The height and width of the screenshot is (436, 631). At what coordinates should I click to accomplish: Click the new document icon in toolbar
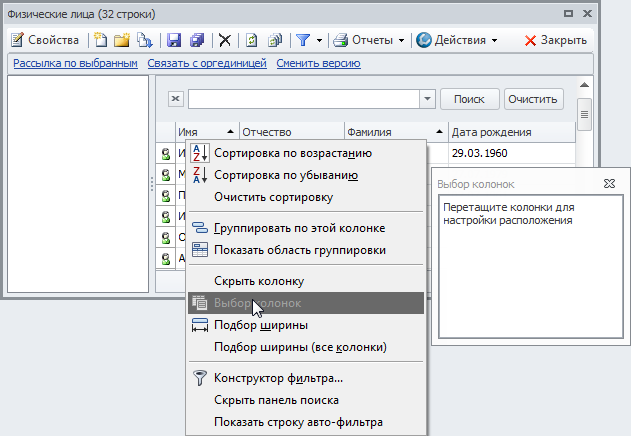tap(100, 40)
